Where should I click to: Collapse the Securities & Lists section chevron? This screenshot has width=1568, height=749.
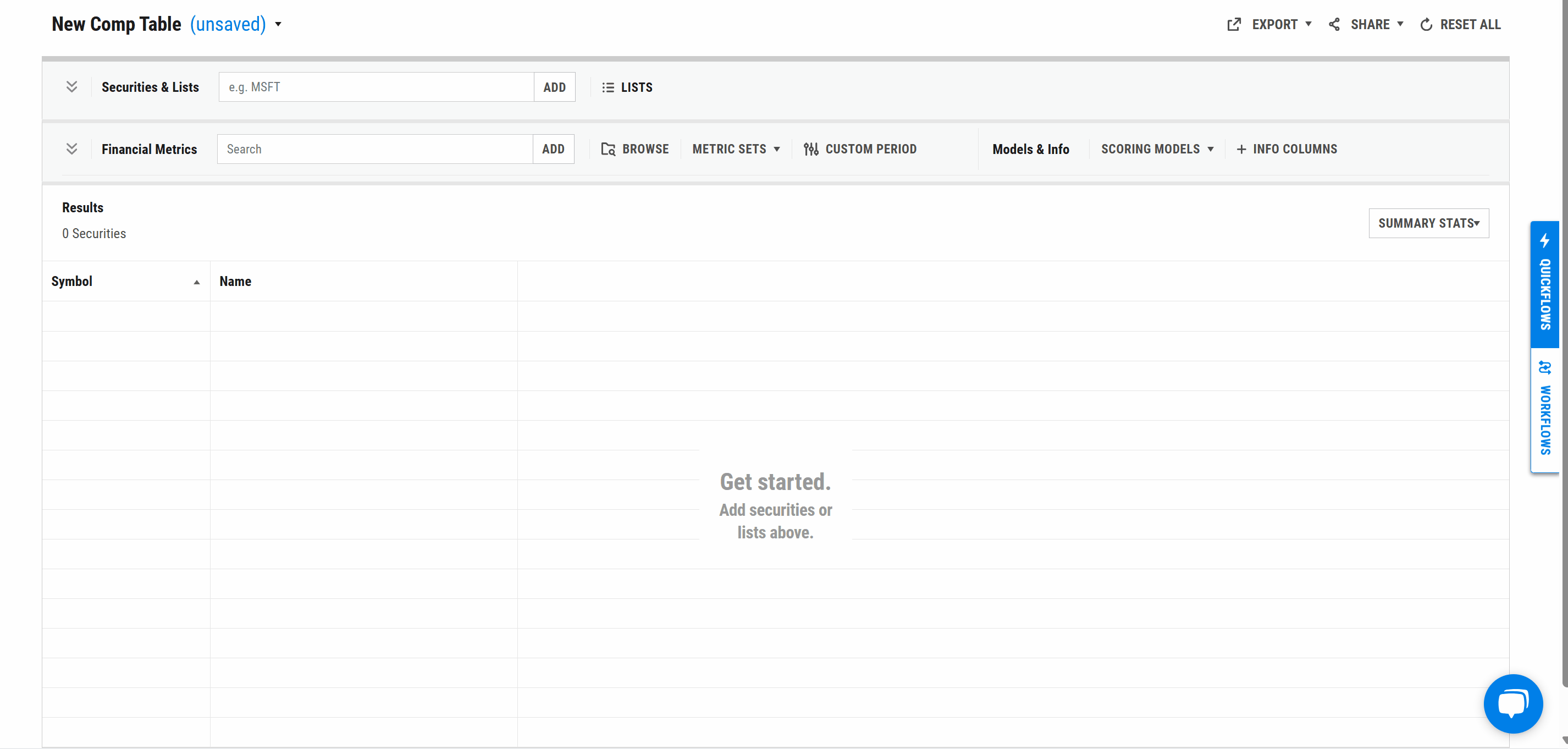(x=72, y=87)
